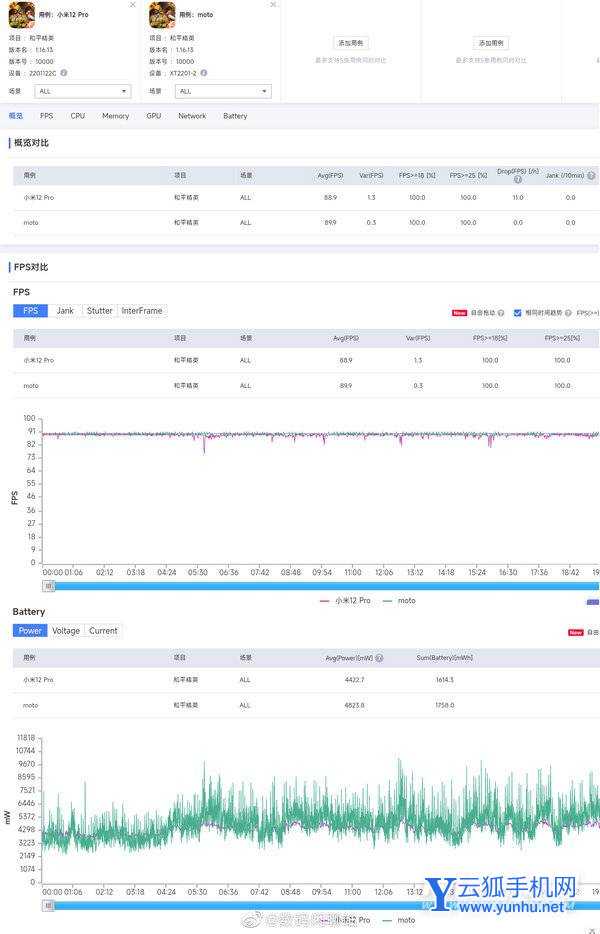The image size is (600, 934).
Task: Click the FPS对比 section heading
Action: 31,267
